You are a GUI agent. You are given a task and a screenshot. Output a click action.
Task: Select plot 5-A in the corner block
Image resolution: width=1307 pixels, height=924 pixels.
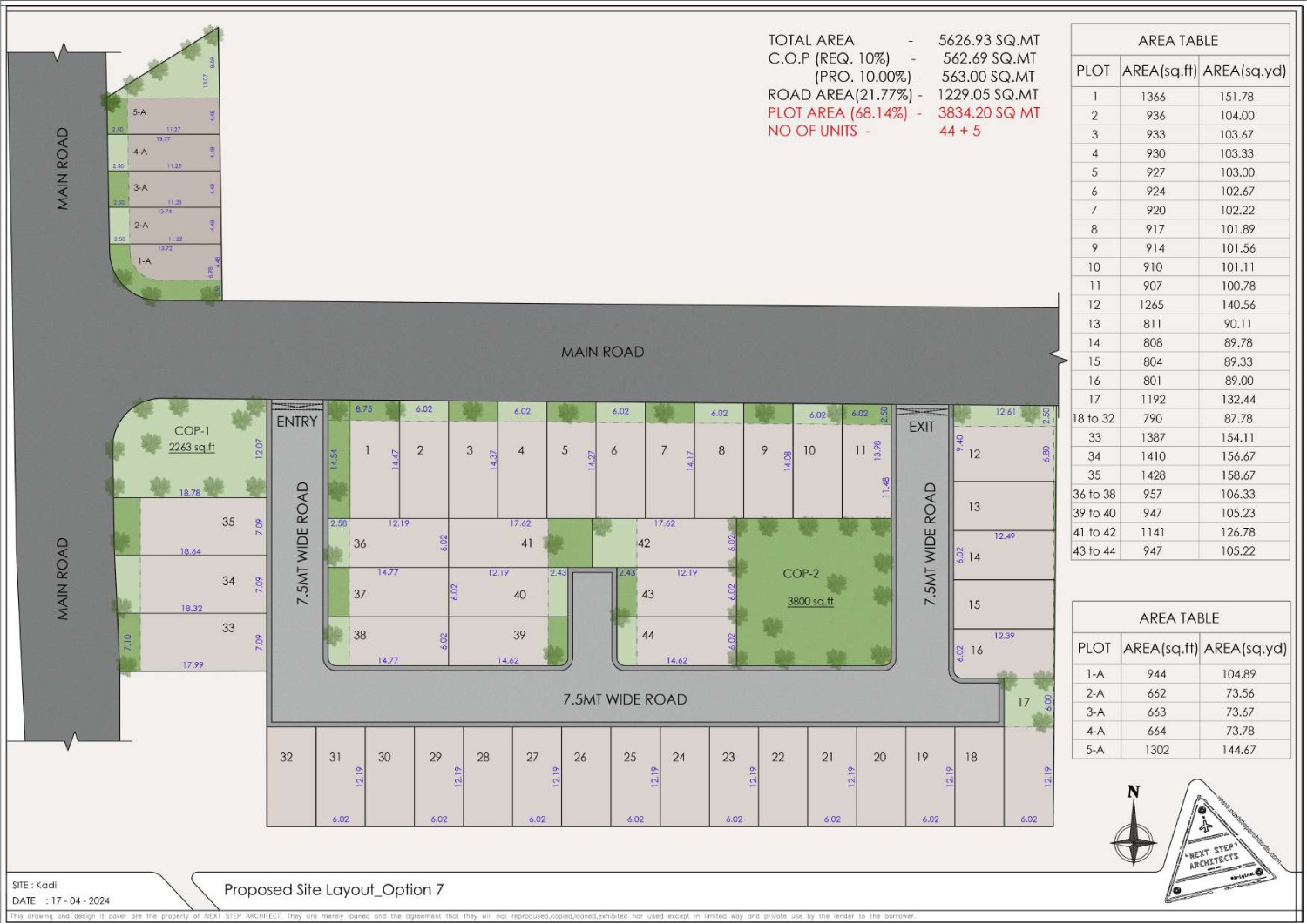[139, 111]
